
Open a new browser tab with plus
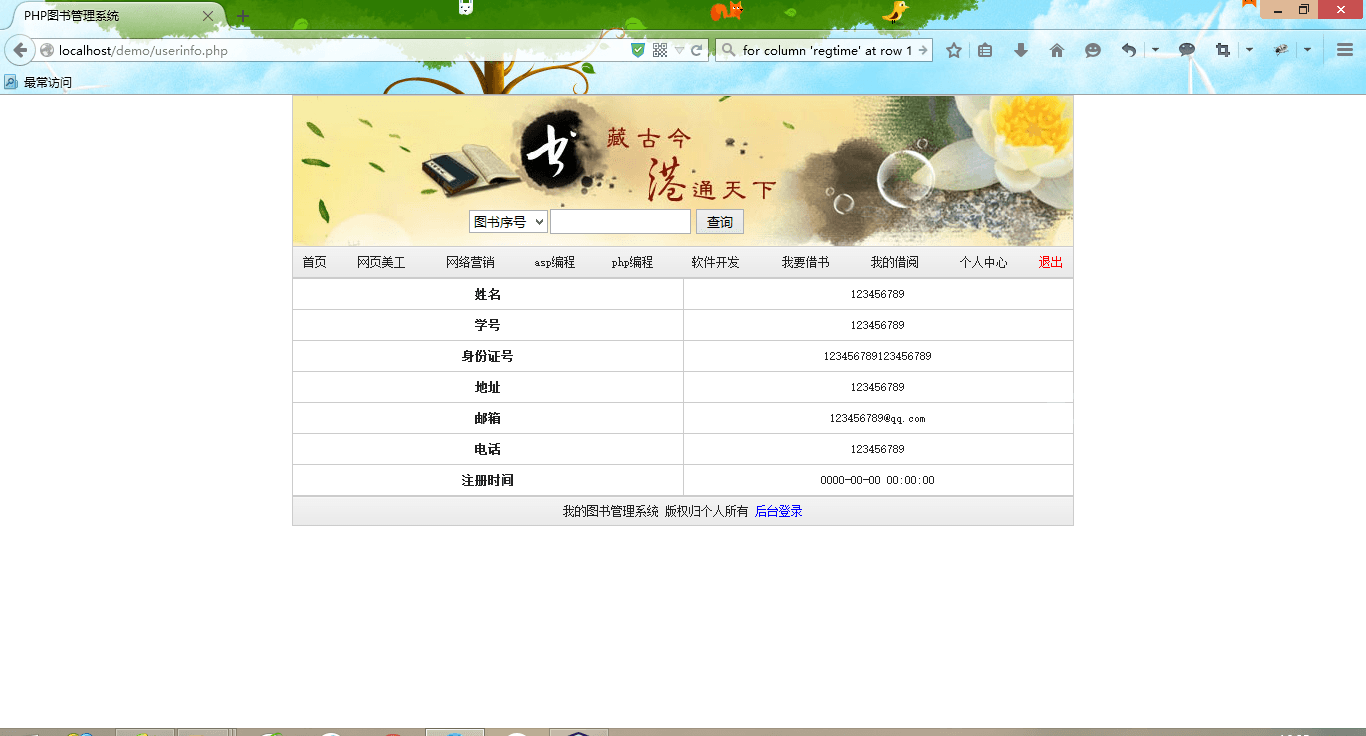[x=243, y=16]
